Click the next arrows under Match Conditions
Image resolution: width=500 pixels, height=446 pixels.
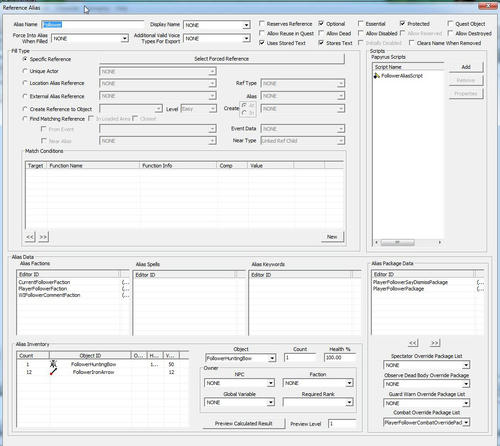point(43,237)
